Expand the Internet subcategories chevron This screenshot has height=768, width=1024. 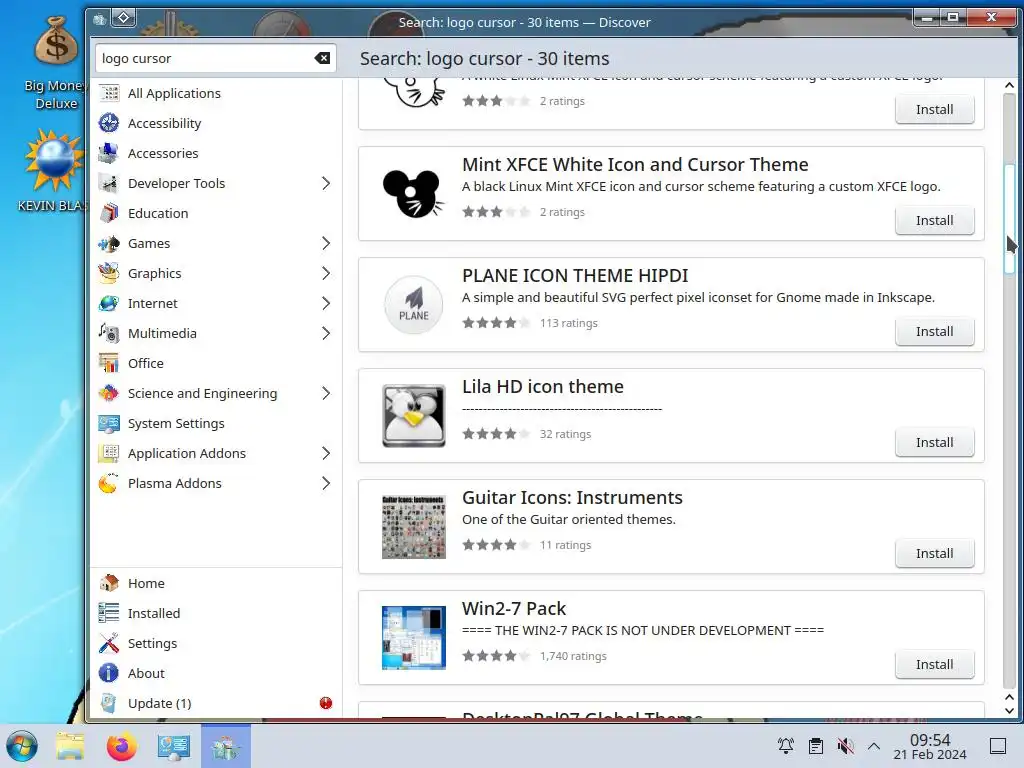coord(326,304)
